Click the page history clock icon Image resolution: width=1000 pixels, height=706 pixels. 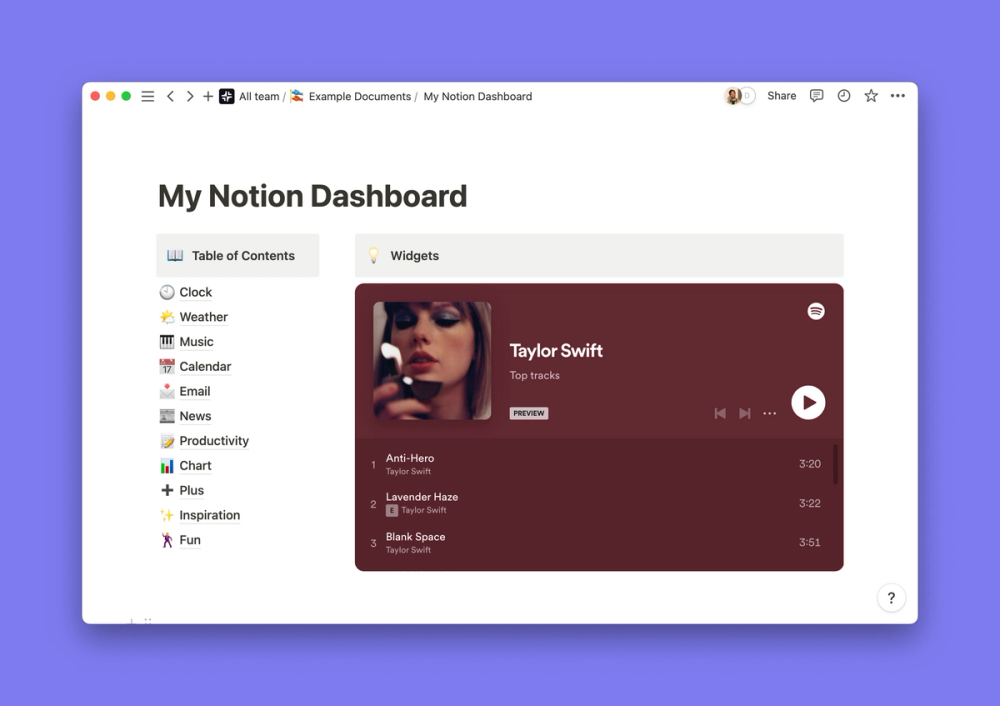pos(844,95)
